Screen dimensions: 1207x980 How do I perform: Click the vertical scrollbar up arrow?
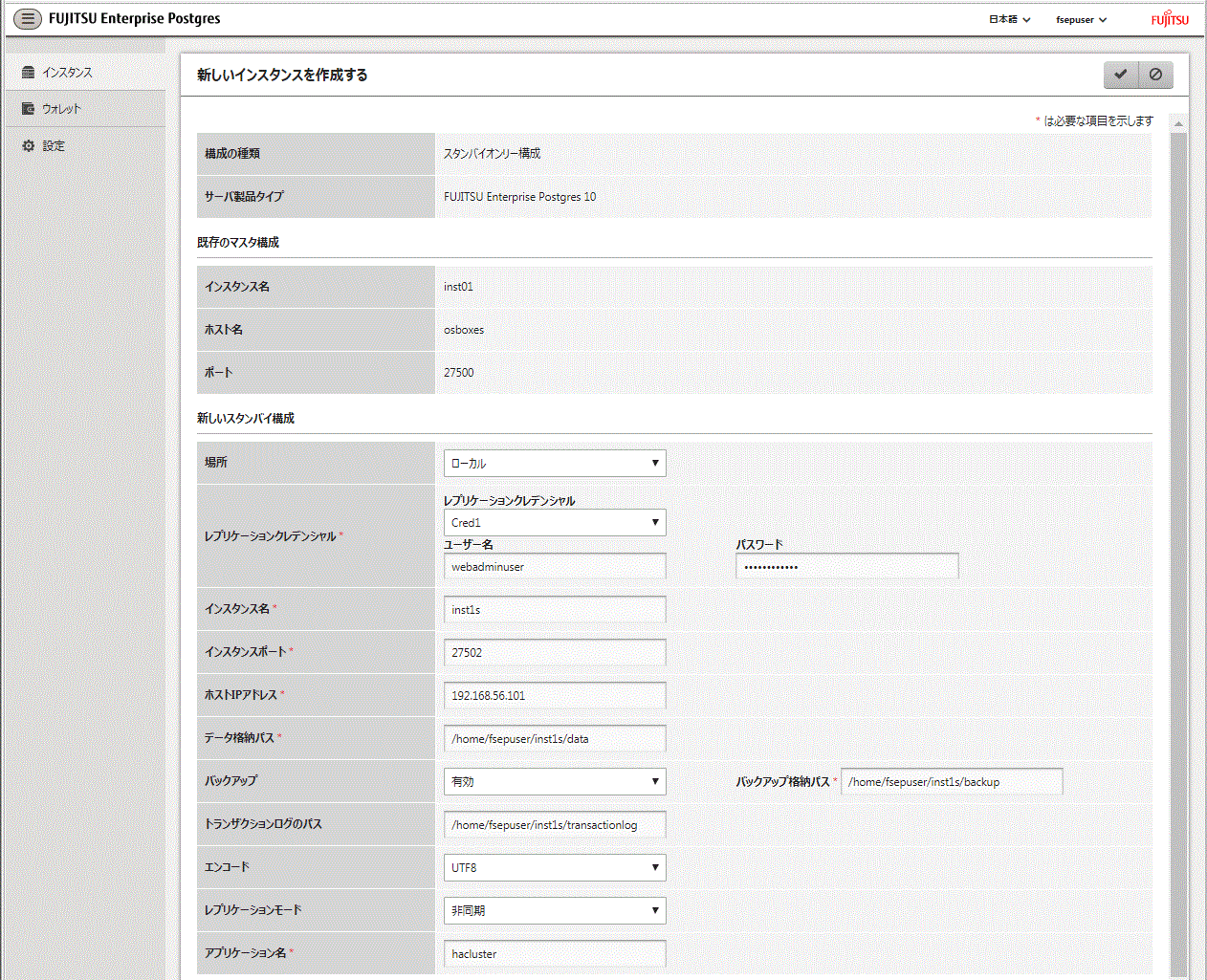pyautogui.click(x=1178, y=124)
